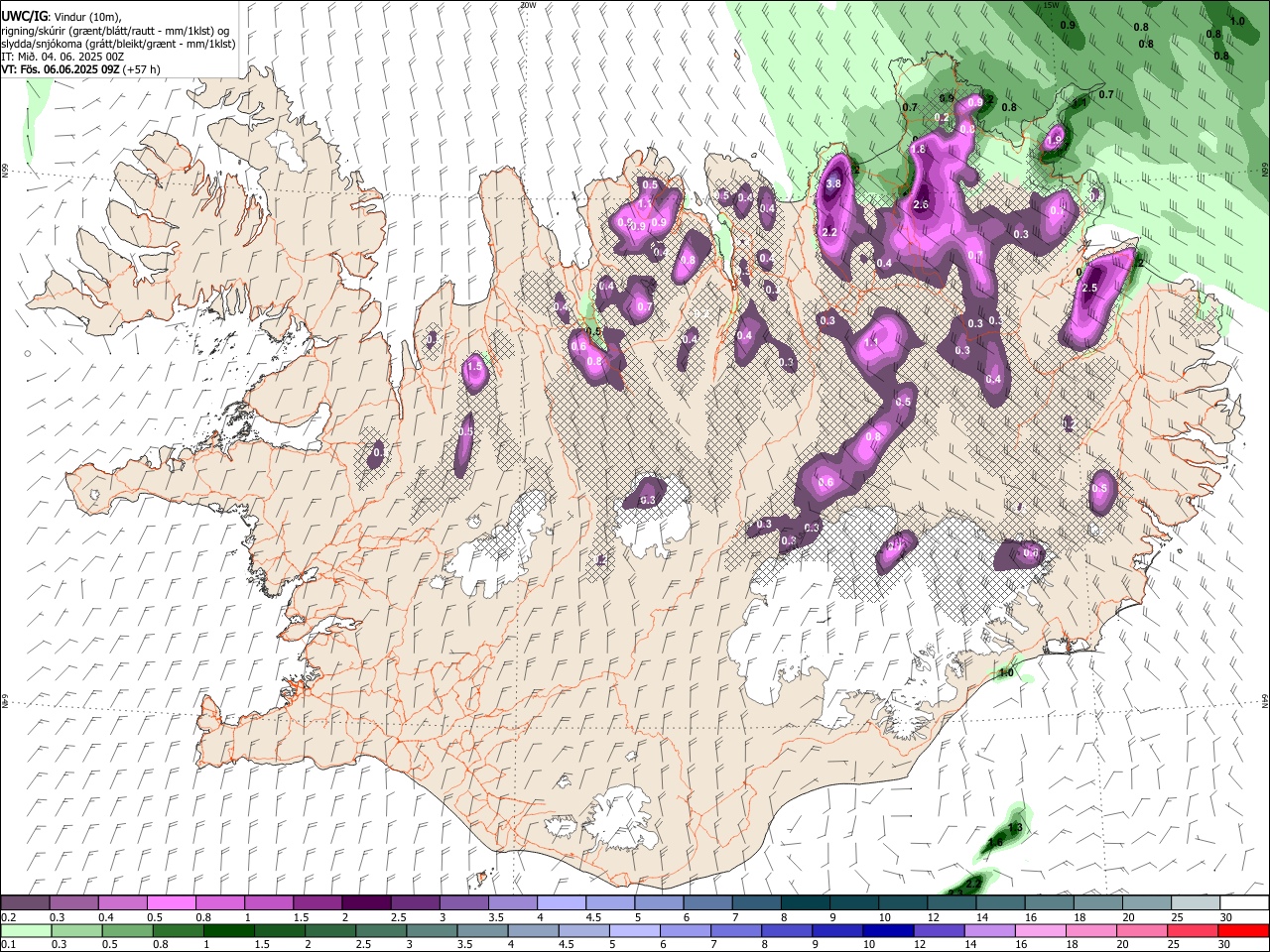Click the medium green 0.5–0.8 rain legend swatch
The image size is (1270, 952).
(128, 930)
